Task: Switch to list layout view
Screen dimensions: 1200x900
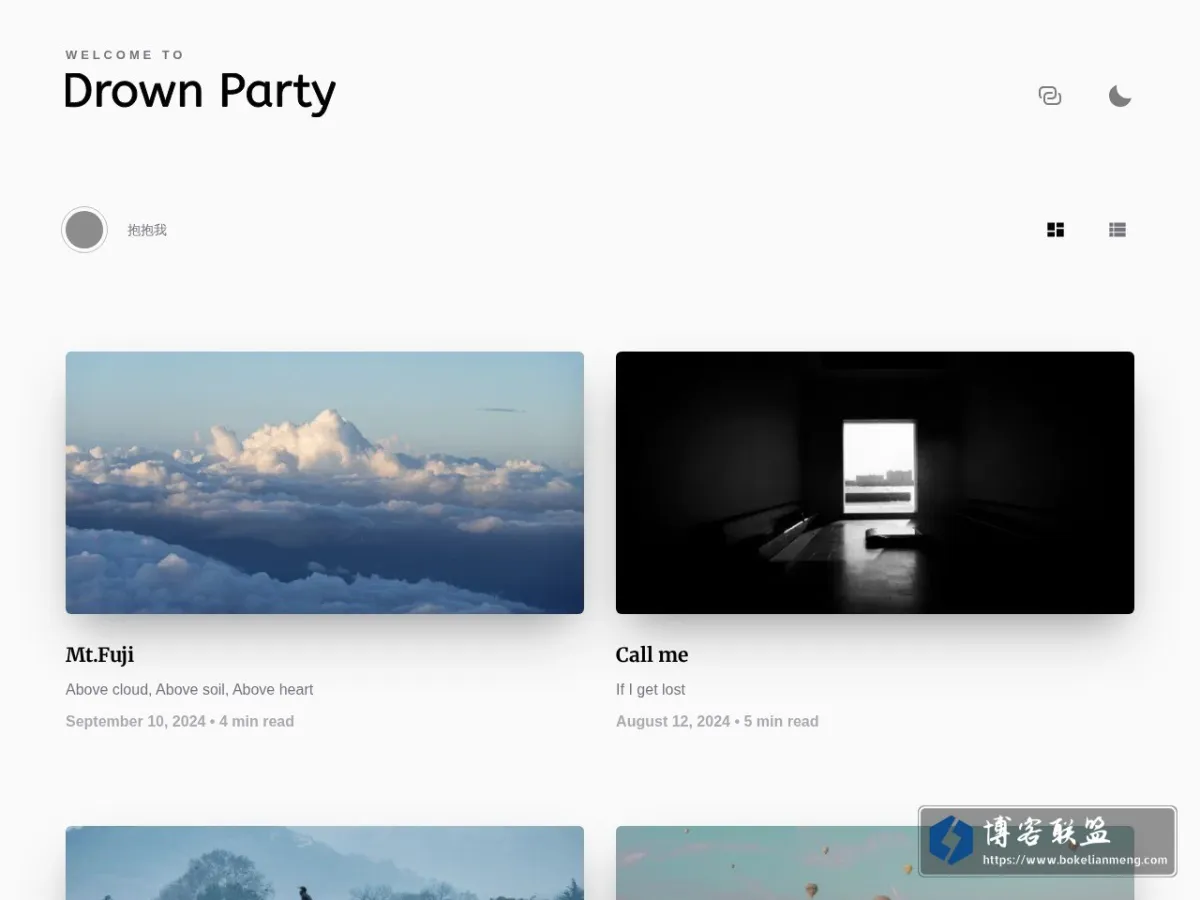Action: (x=1117, y=230)
